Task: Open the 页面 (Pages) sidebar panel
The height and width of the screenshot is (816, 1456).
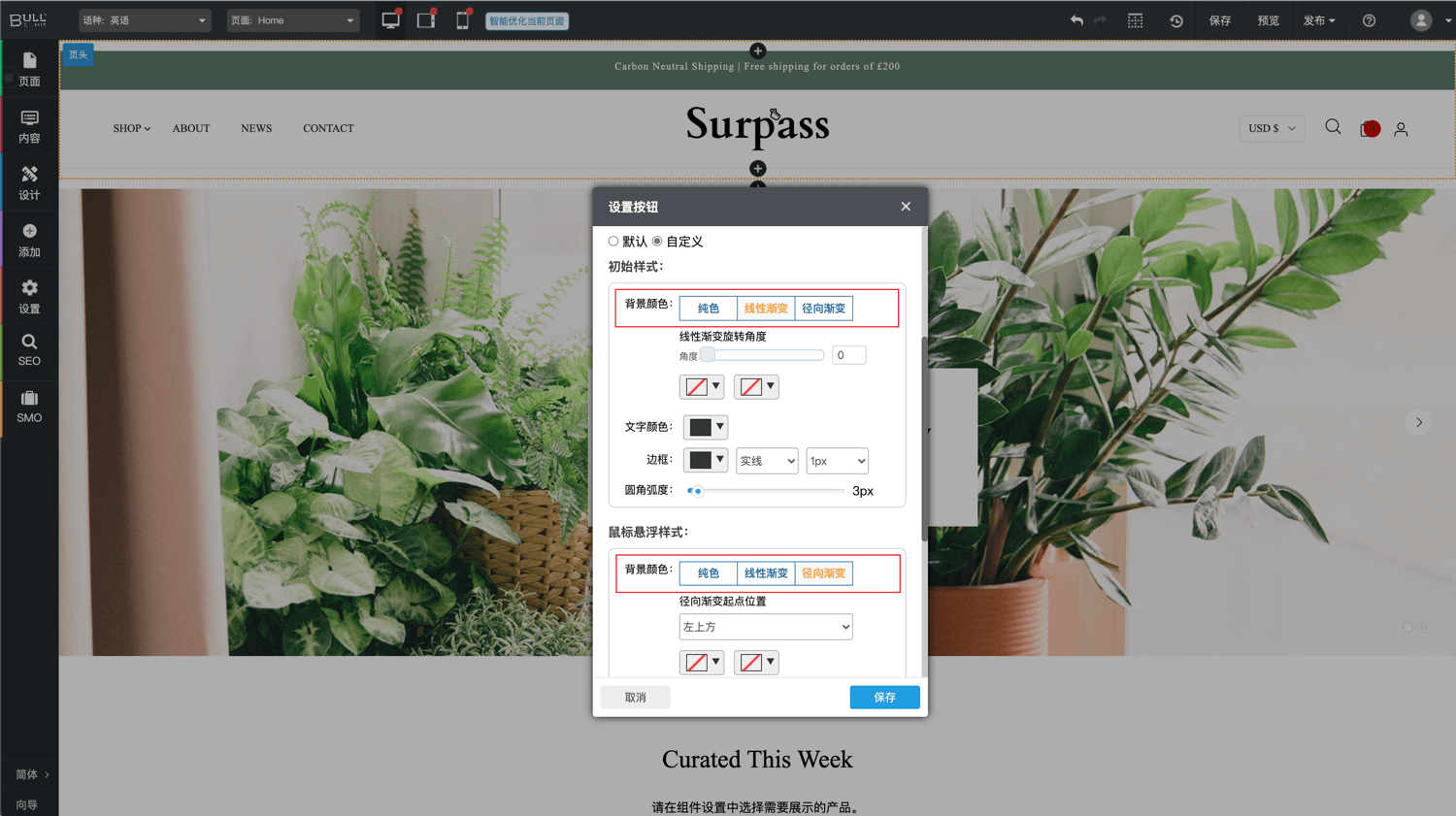Action: (x=29, y=69)
